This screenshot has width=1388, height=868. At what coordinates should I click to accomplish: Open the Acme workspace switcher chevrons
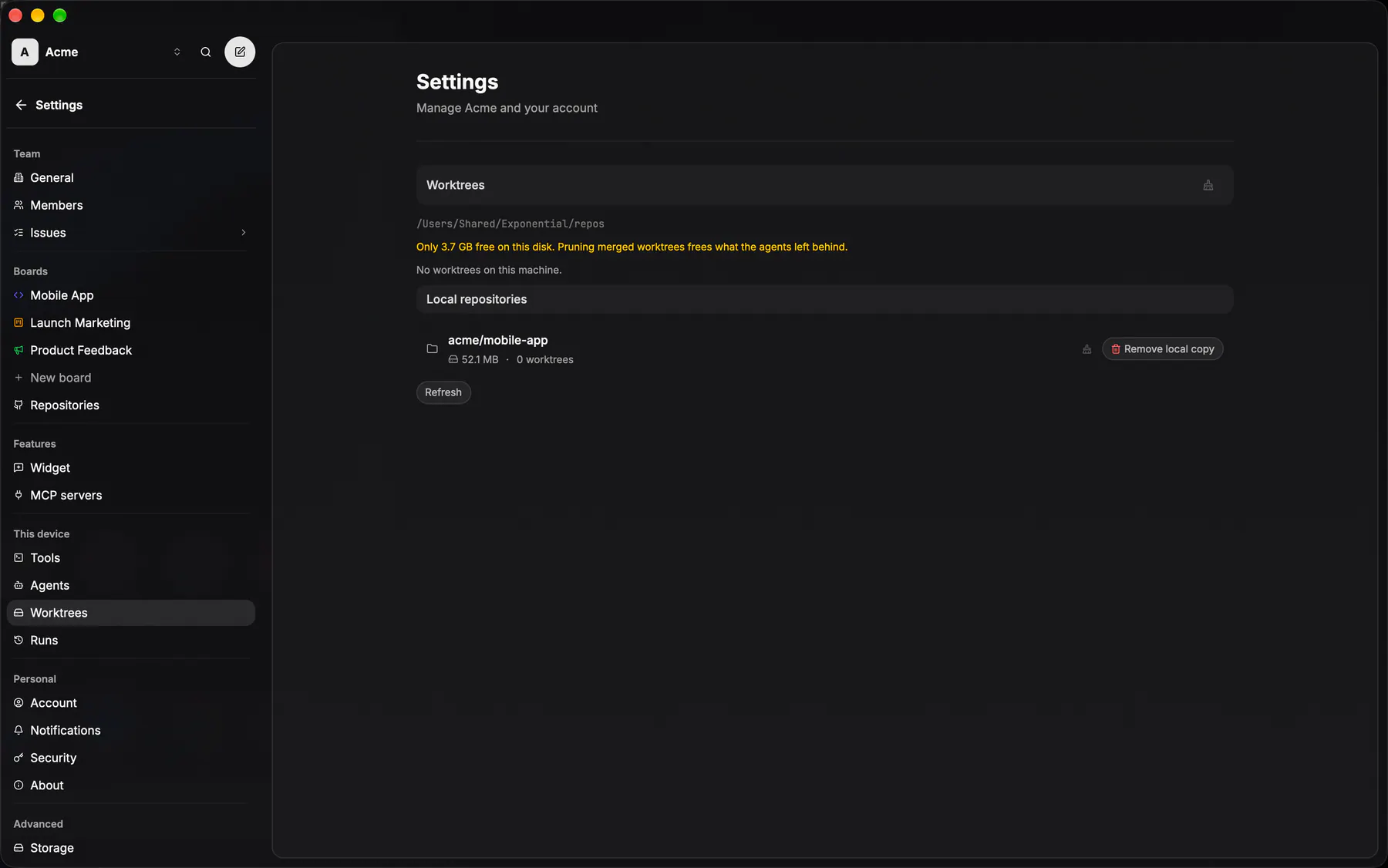(x=177, y=52)
